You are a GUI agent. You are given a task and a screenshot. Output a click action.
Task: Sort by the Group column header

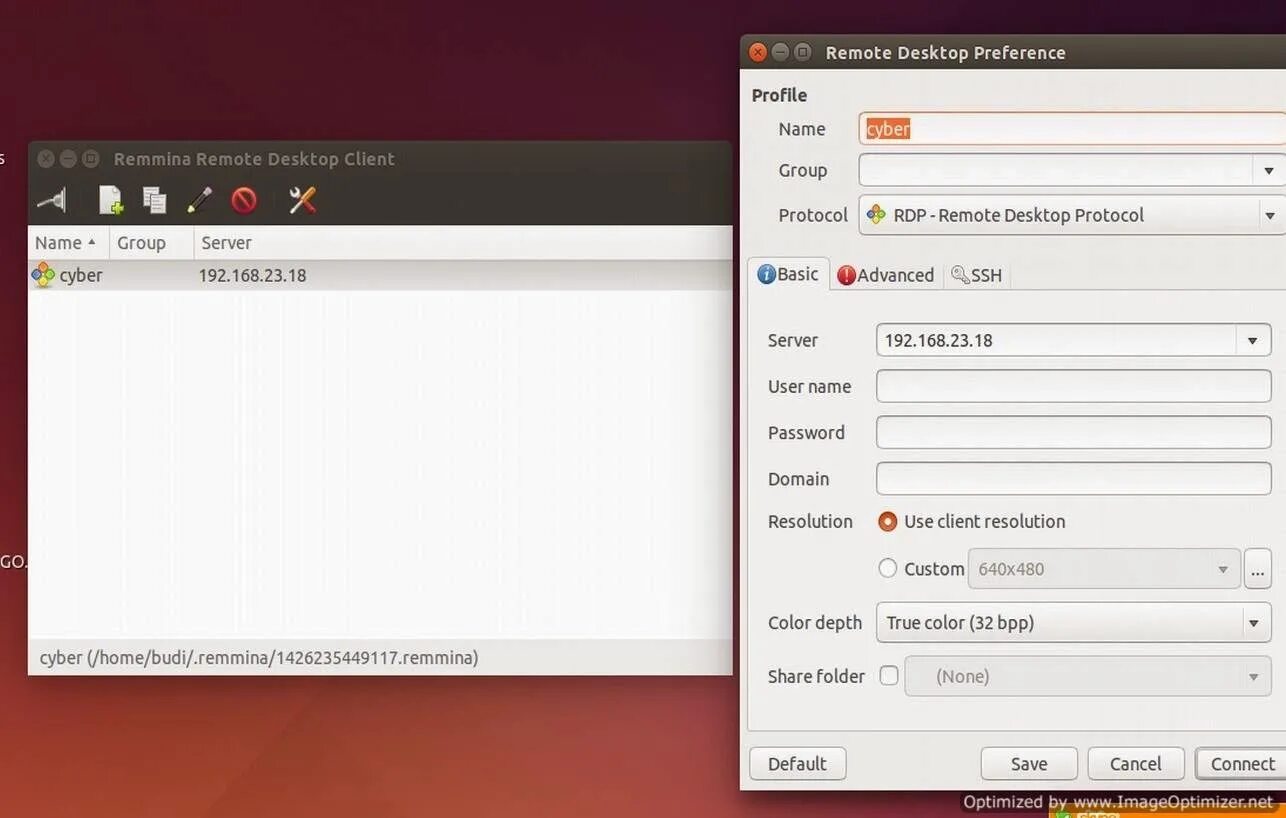click(152, 243)
